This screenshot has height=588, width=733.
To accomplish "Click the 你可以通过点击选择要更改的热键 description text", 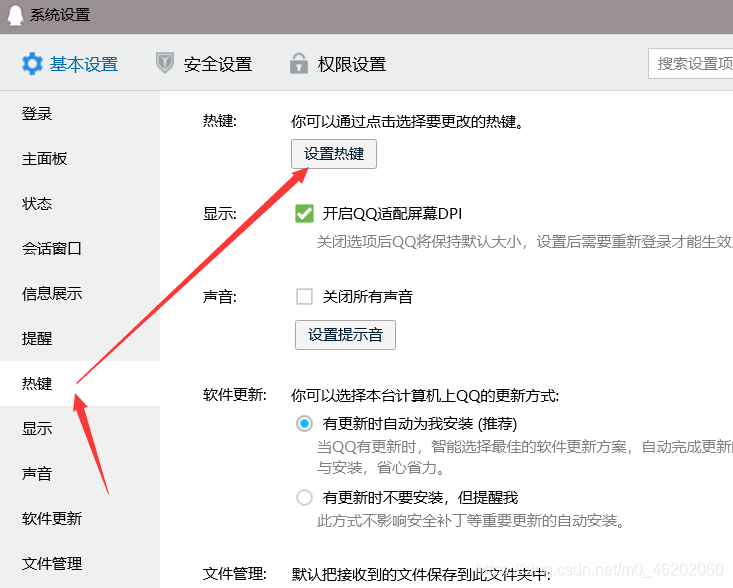I will [407, 122].
